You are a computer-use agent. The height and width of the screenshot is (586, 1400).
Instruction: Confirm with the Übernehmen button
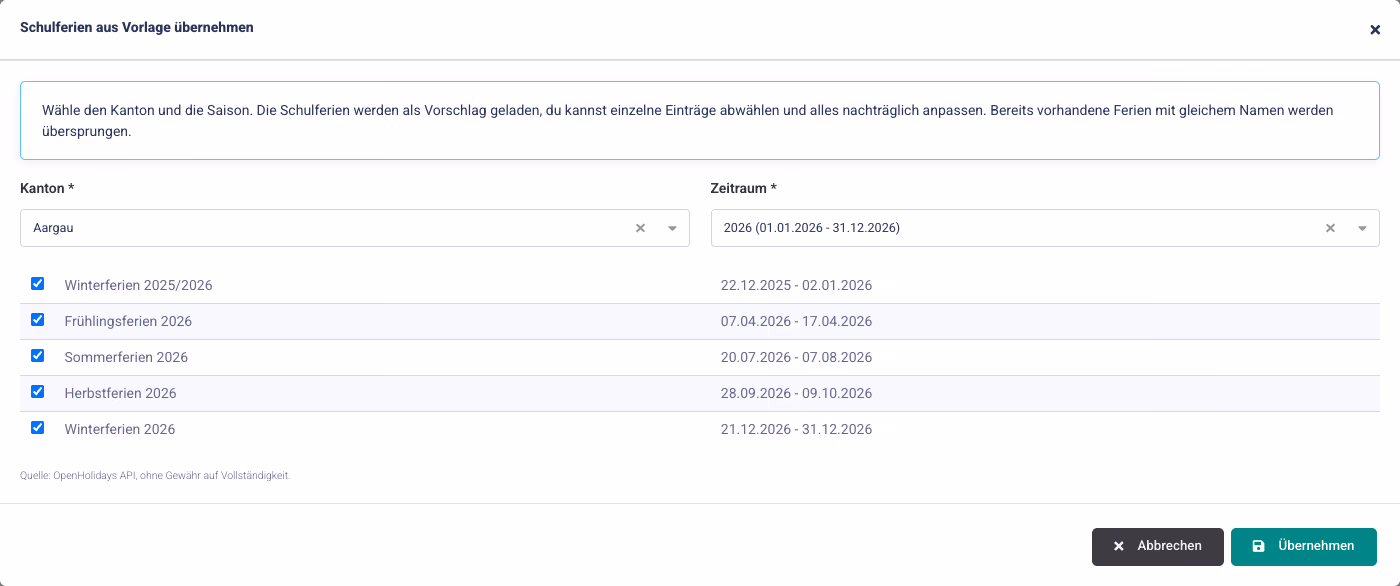(x=1304, y=547)
